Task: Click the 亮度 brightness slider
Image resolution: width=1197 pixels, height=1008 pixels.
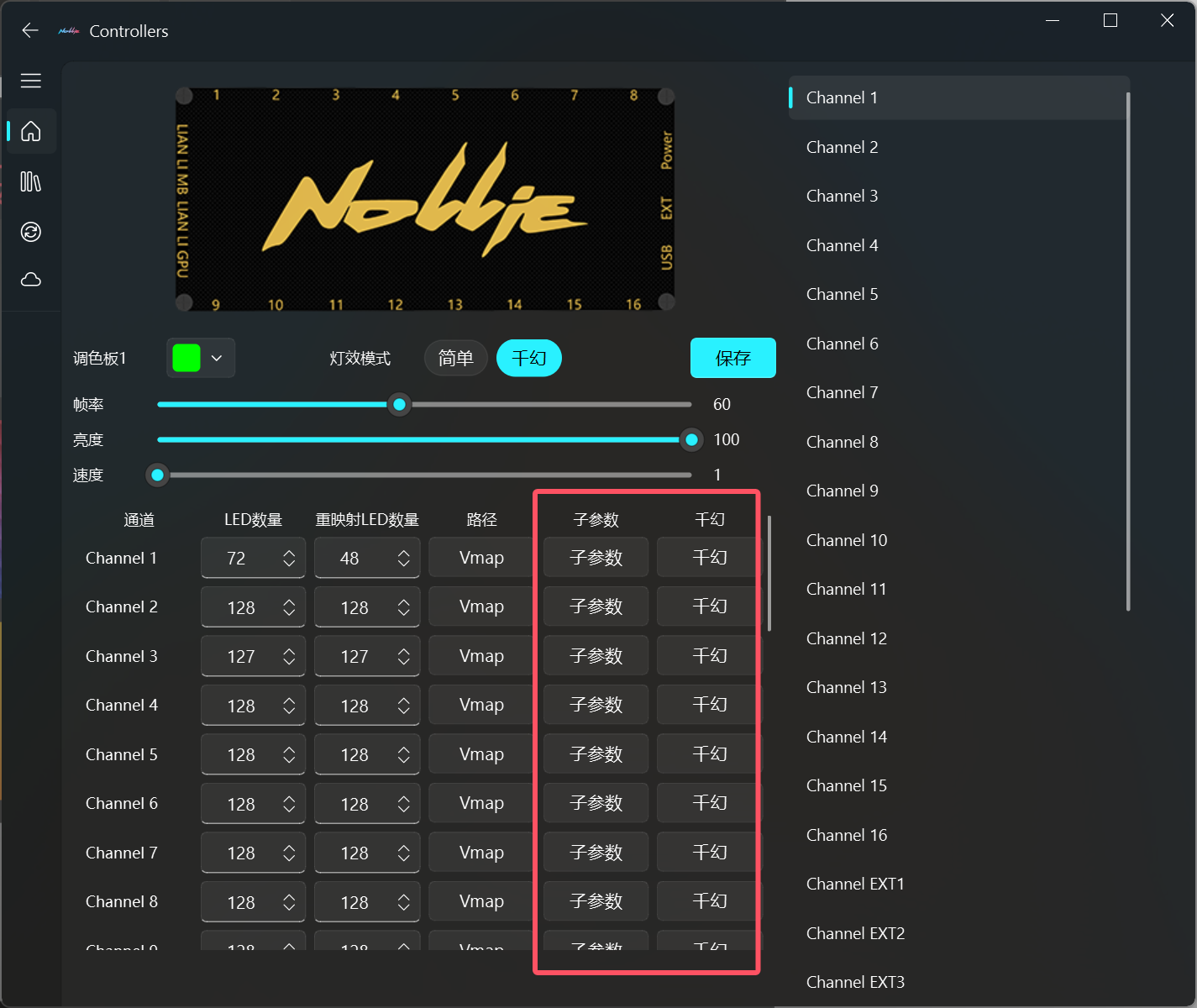Action: (424, 440)
